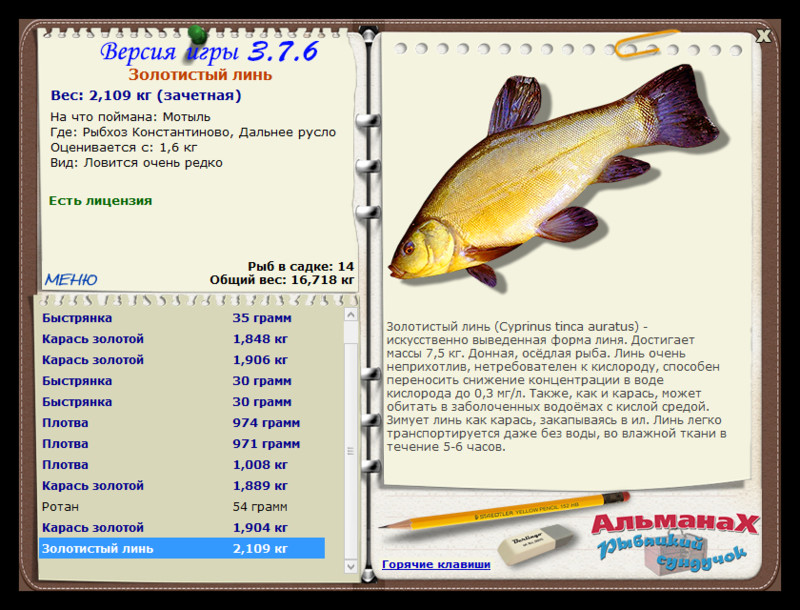Viewport: 800px width, 610px height.
Task: Open the Альманах Рыбацкий сундучок logo
Action: 675,542
